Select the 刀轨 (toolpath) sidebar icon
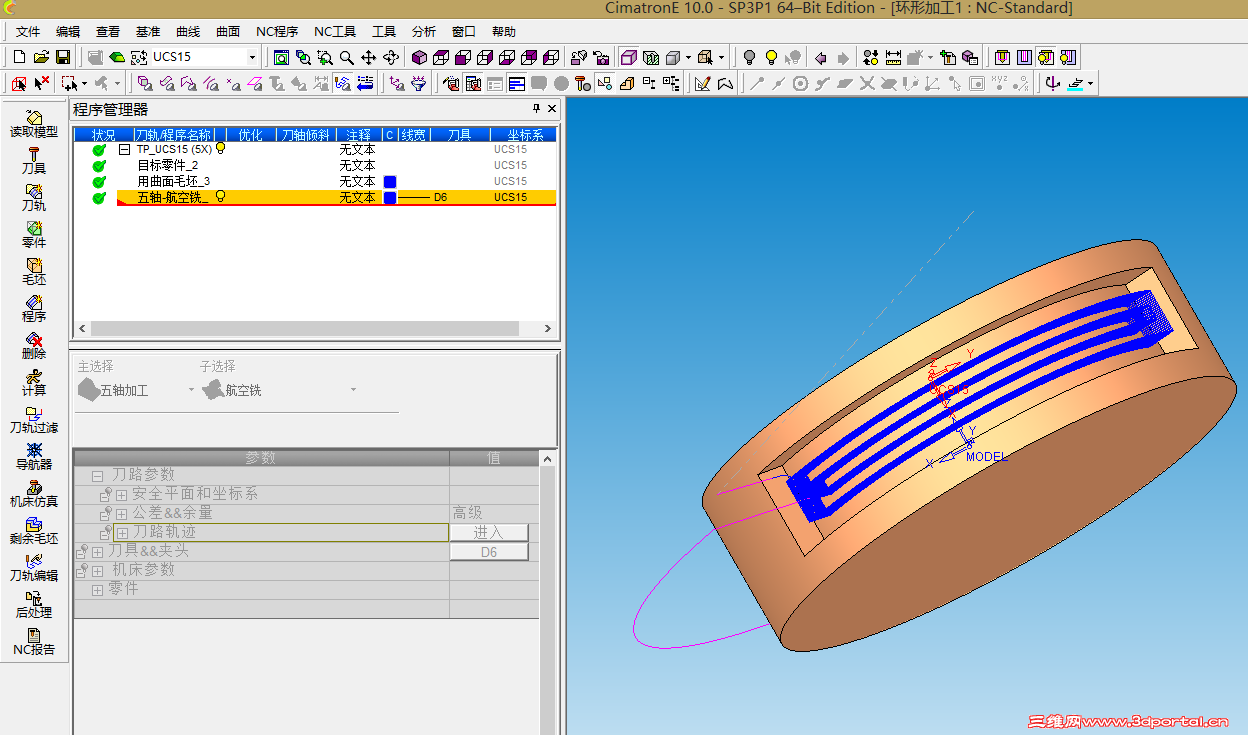Viewport: 1248px width, 735px height. pos(34,198)
